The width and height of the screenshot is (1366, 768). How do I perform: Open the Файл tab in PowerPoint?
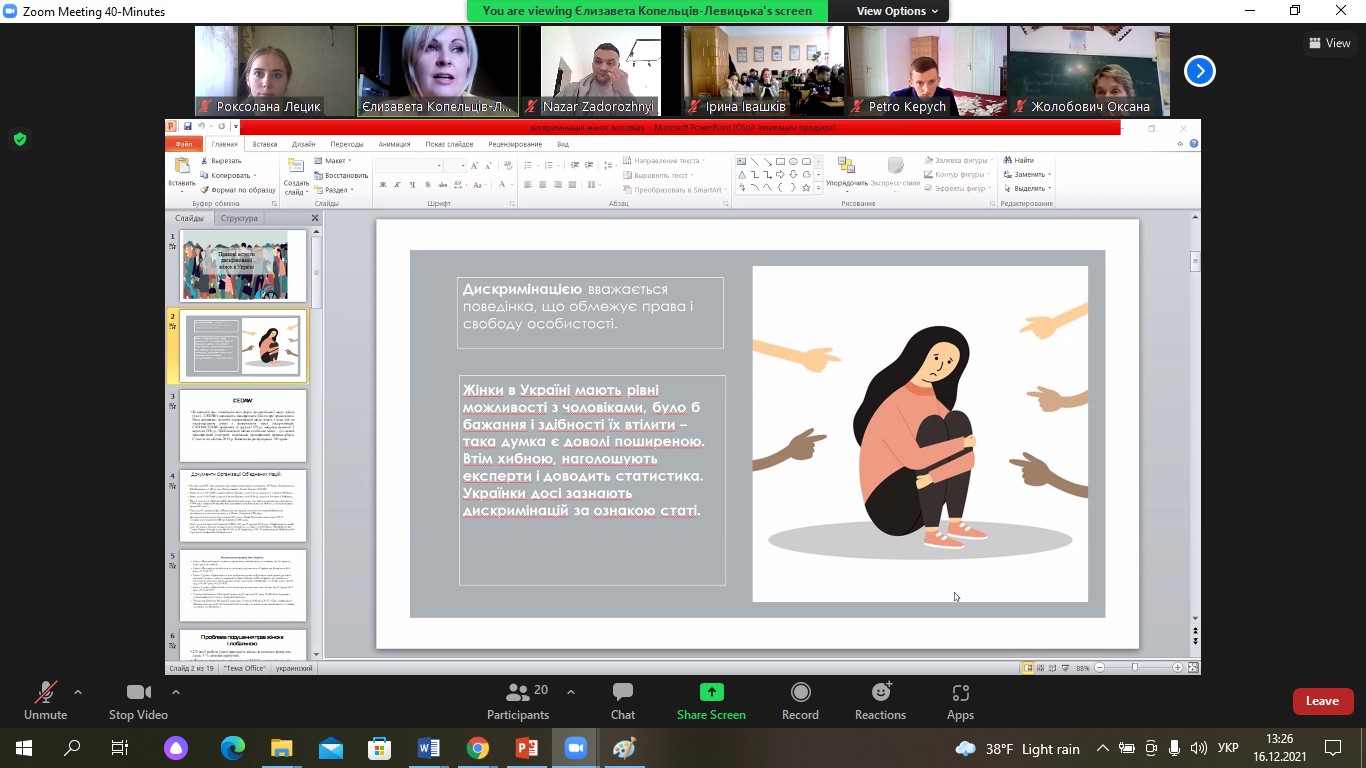point(183,144)
